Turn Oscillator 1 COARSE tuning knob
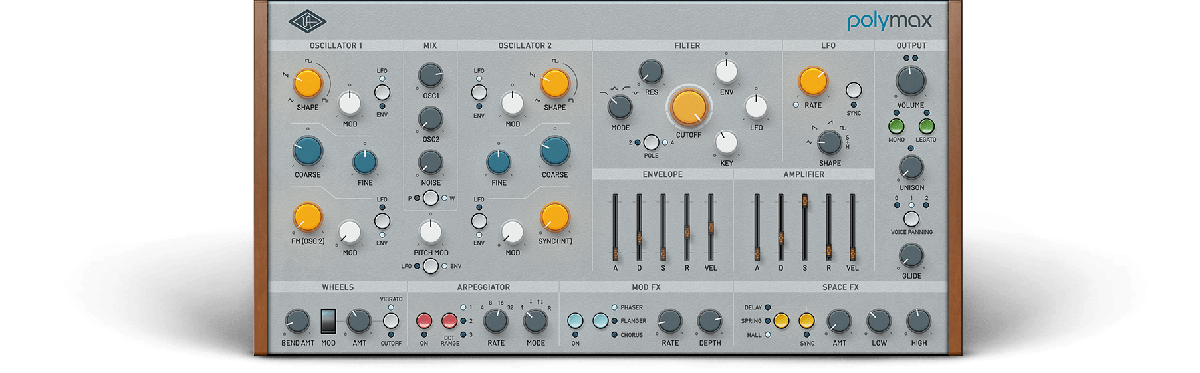The height and width of the screenshot is (373, 1200). 309,150
